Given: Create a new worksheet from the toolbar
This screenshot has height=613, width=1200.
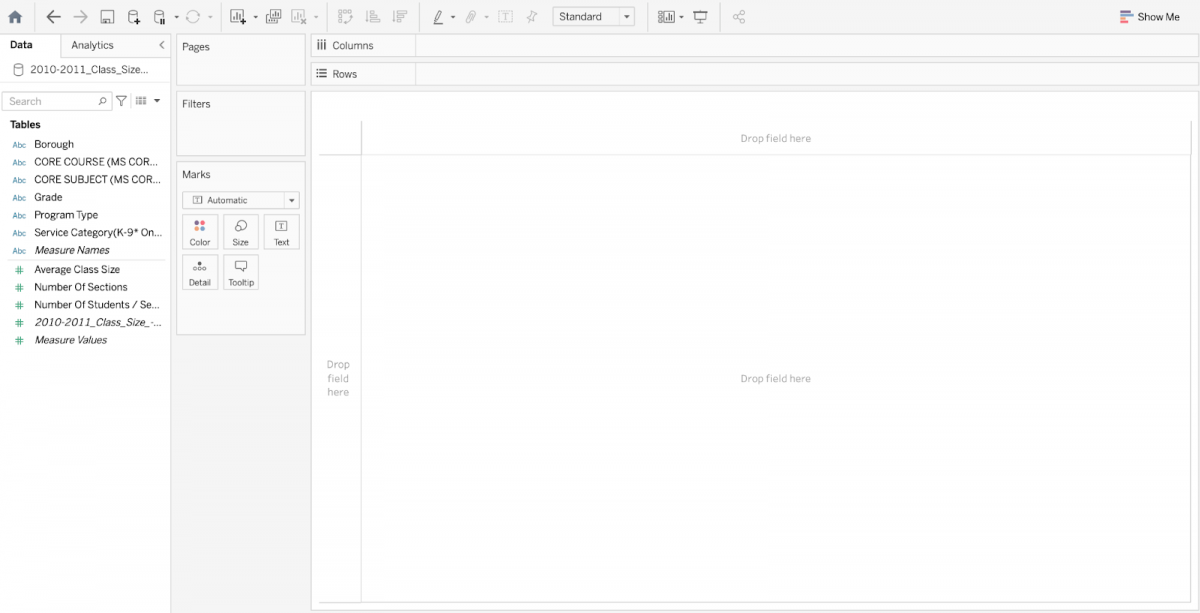Looking at the screenshot, I should coord(238,16).
